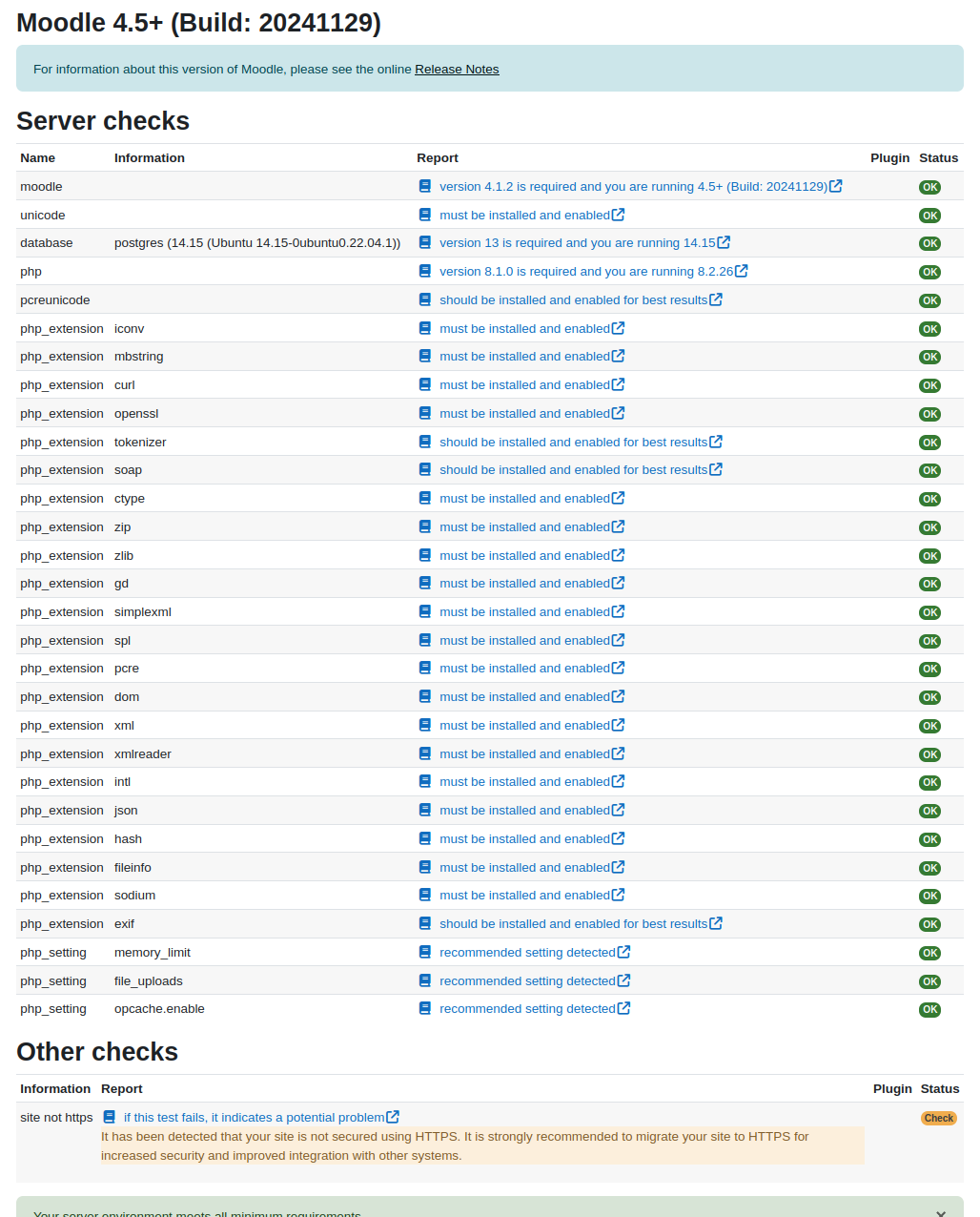Click book icon in the curl row

[x=425, y=385]
